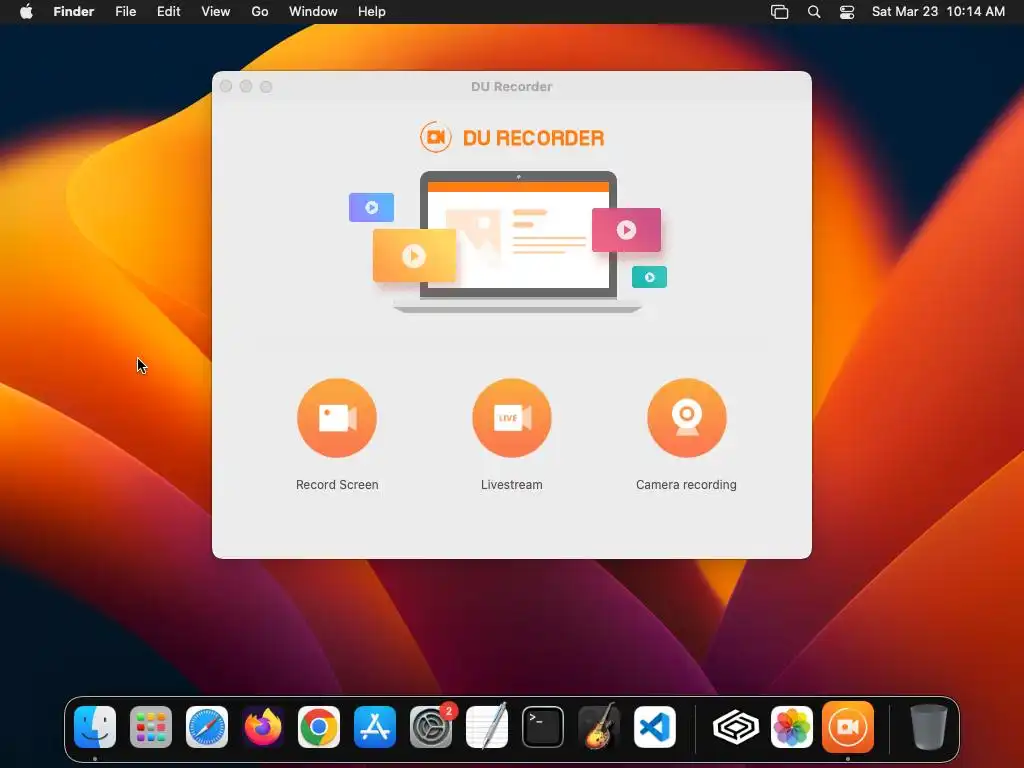Screen dimensions: 1024x768
Task: Open the File menu
Action: (x=125, y=12)
